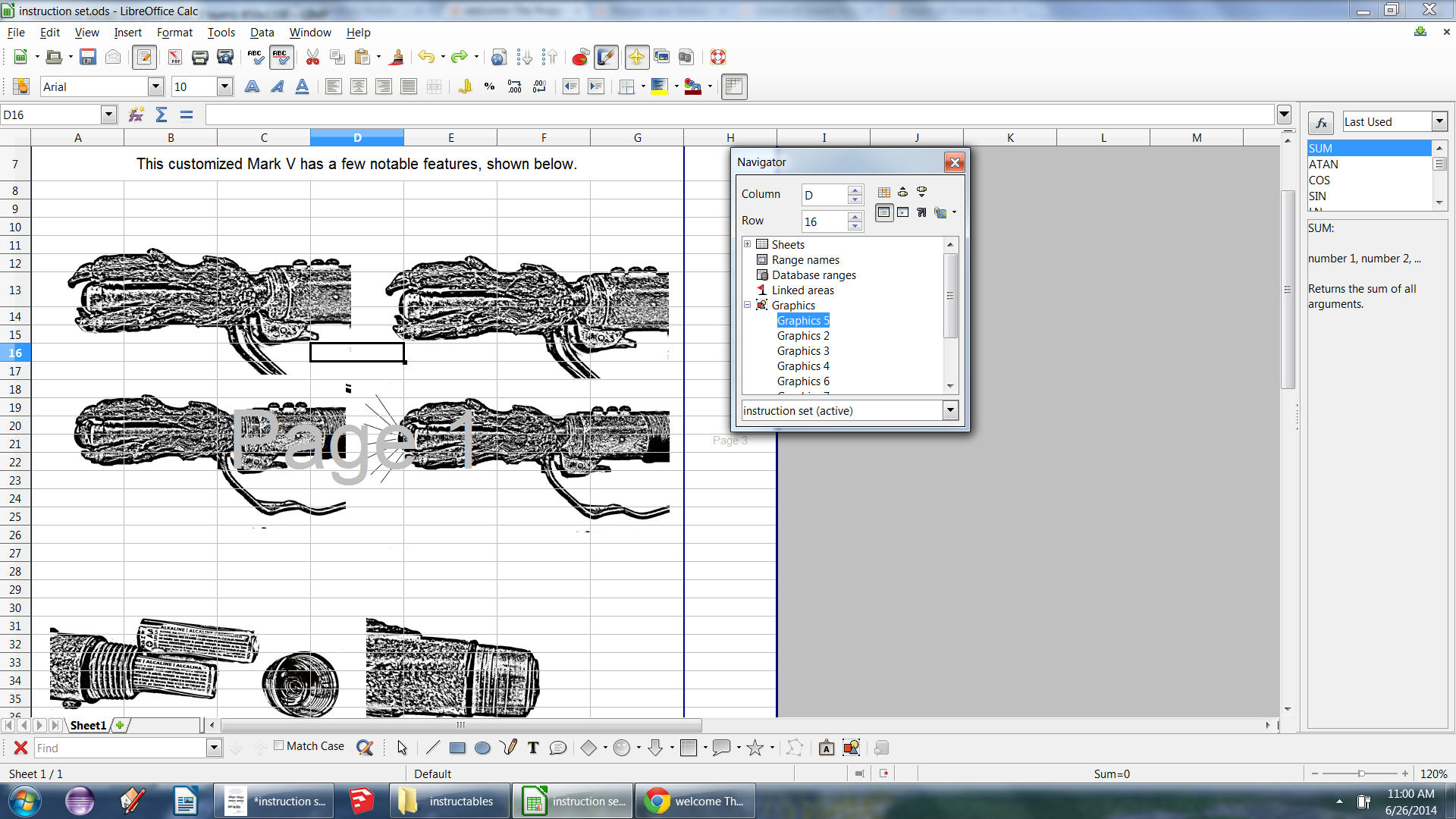1456x819 pixels.
Task: Click the Export as PDF icon
Action: 174,58
